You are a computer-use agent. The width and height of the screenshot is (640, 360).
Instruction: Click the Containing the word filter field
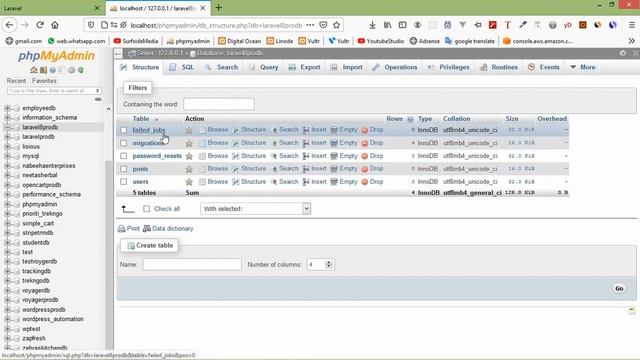click(x=219, y=104)
